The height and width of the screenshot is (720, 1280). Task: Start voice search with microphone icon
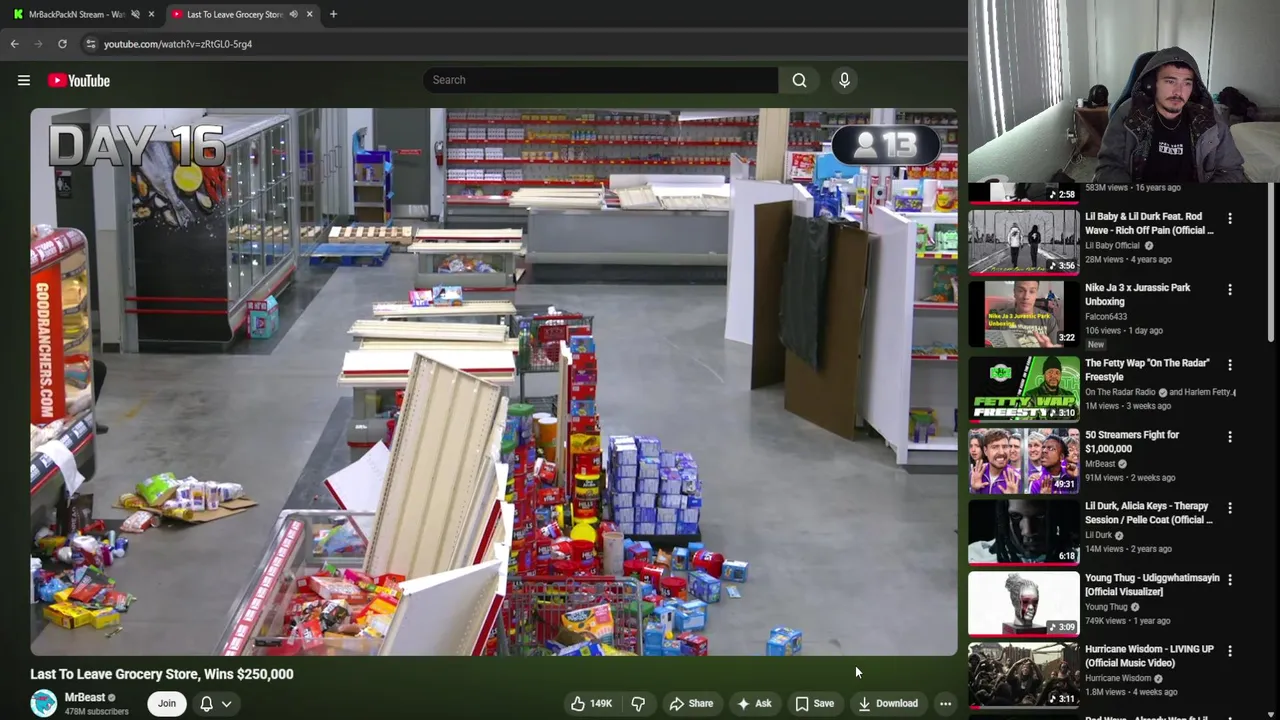coord(844,80)
